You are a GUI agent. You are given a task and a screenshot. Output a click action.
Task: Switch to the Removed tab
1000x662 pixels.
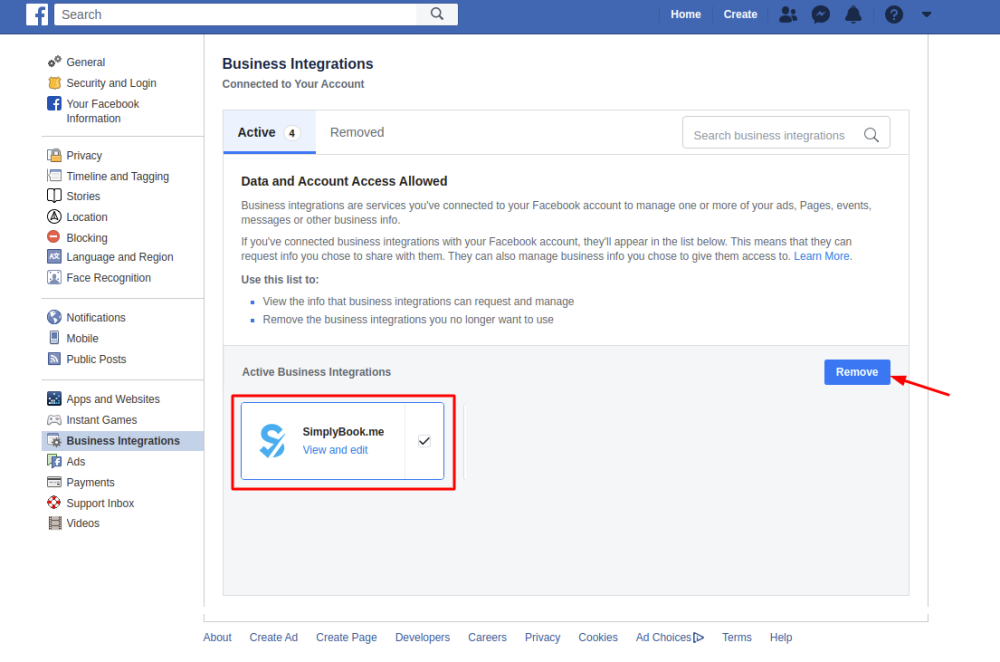tap(357, 132)
